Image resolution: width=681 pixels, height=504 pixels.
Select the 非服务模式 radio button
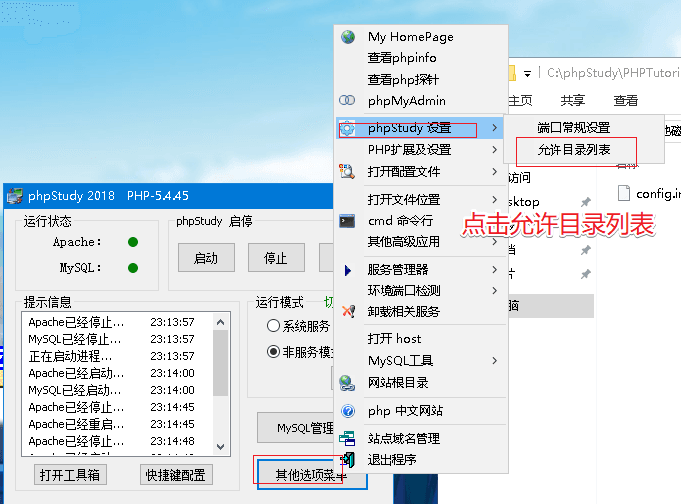point(273,351)
